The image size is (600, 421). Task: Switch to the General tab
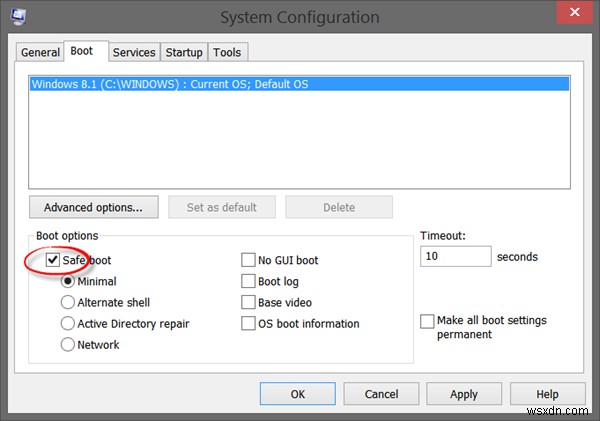click(x=40, y=52)
